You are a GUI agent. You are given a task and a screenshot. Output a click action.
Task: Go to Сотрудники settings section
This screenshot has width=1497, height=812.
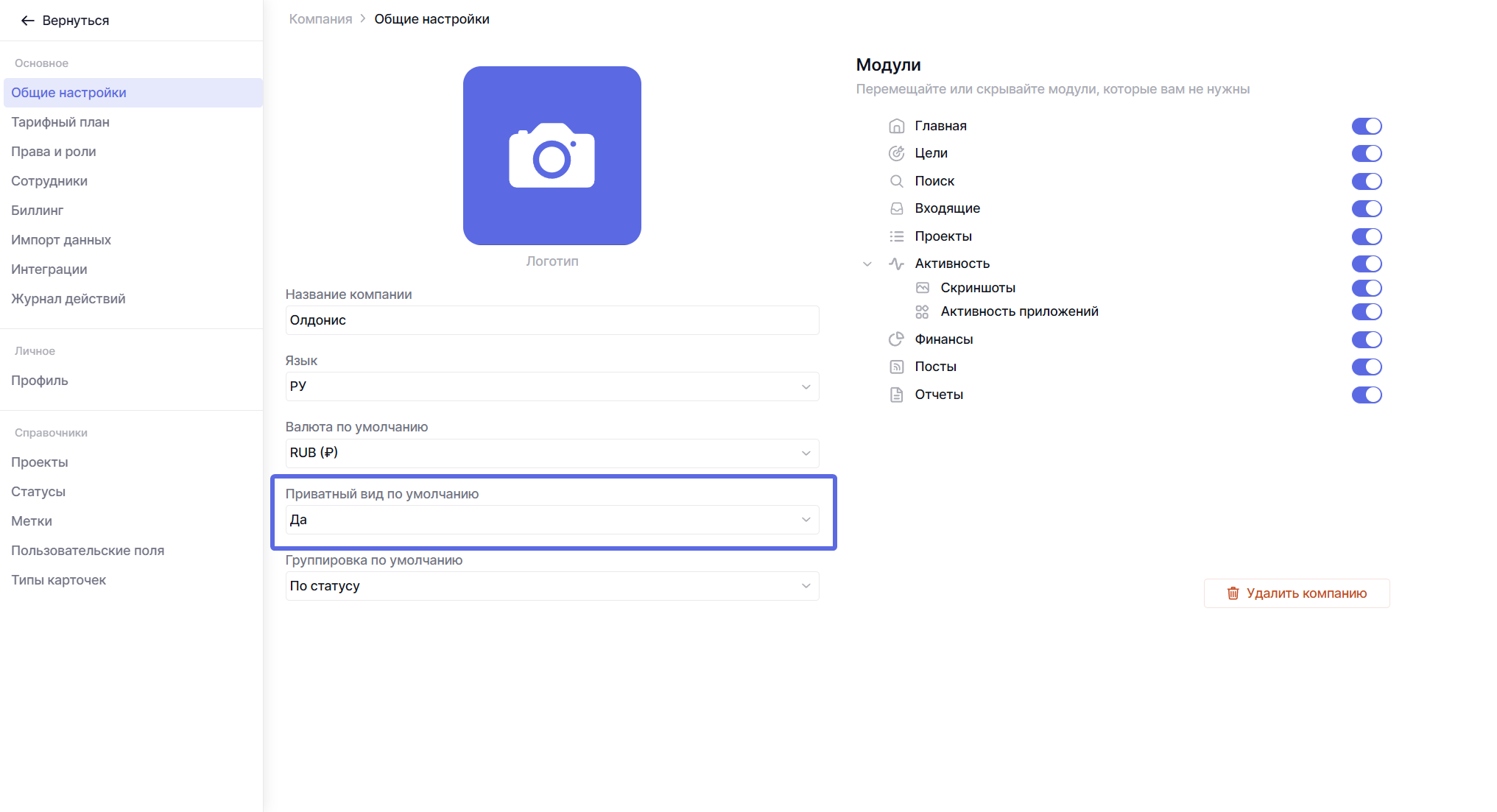click(x=49, y=181)
